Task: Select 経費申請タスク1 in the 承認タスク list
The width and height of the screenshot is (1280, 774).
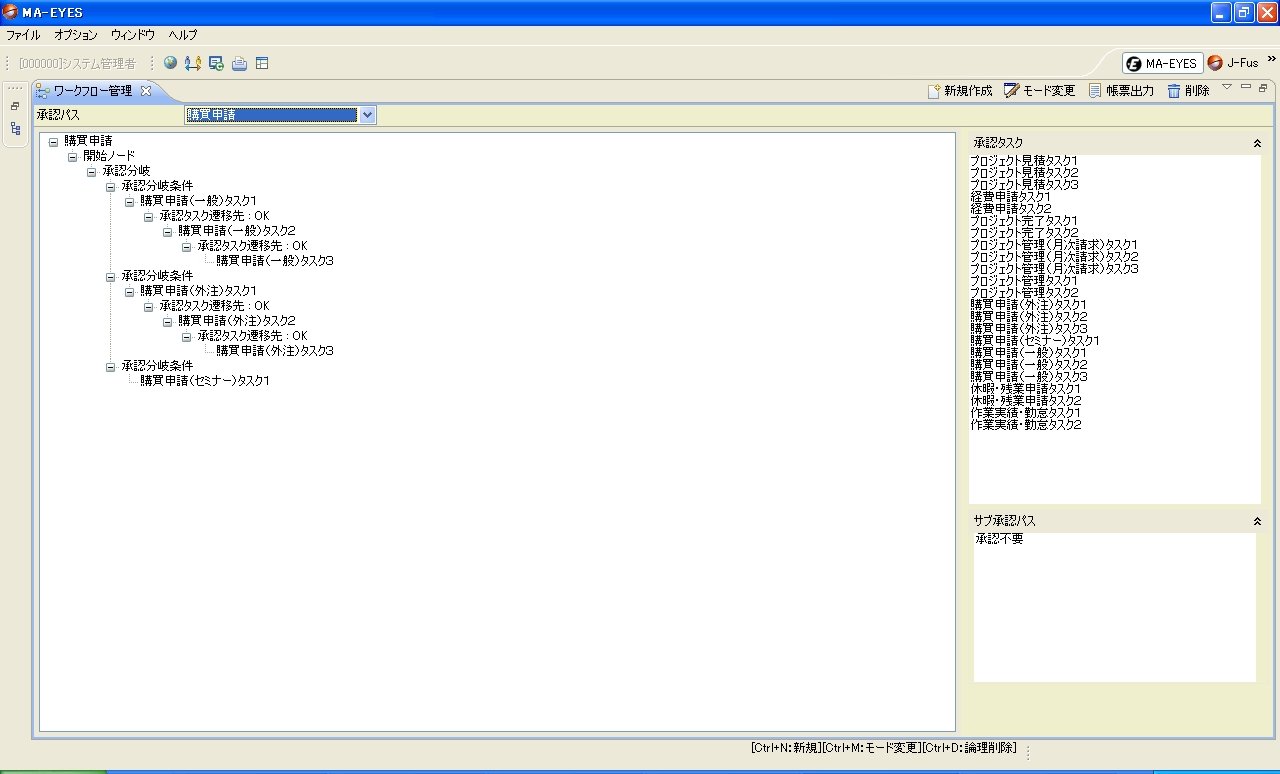Action: click(1010, 197)
